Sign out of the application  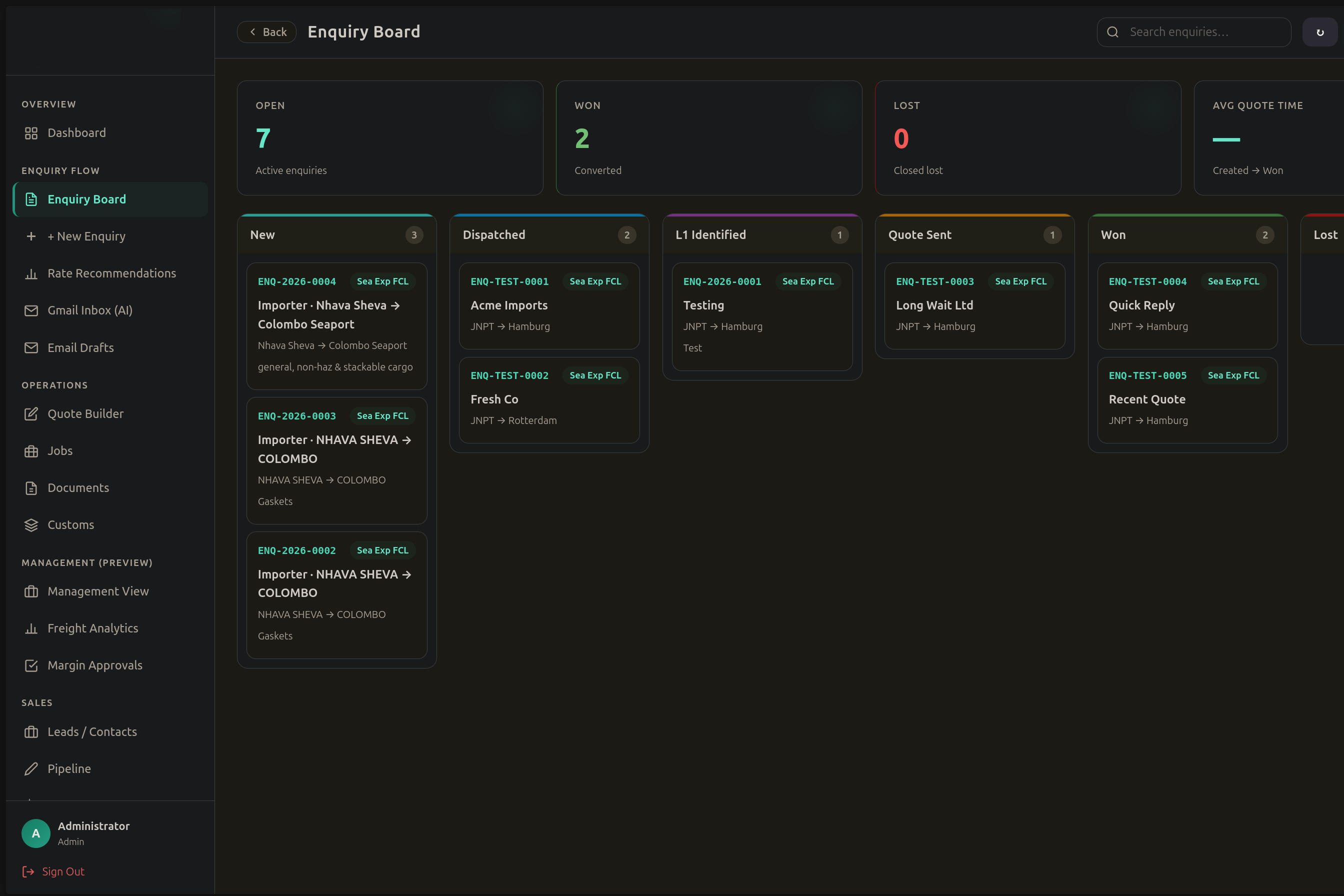click(x=53, y=871)
